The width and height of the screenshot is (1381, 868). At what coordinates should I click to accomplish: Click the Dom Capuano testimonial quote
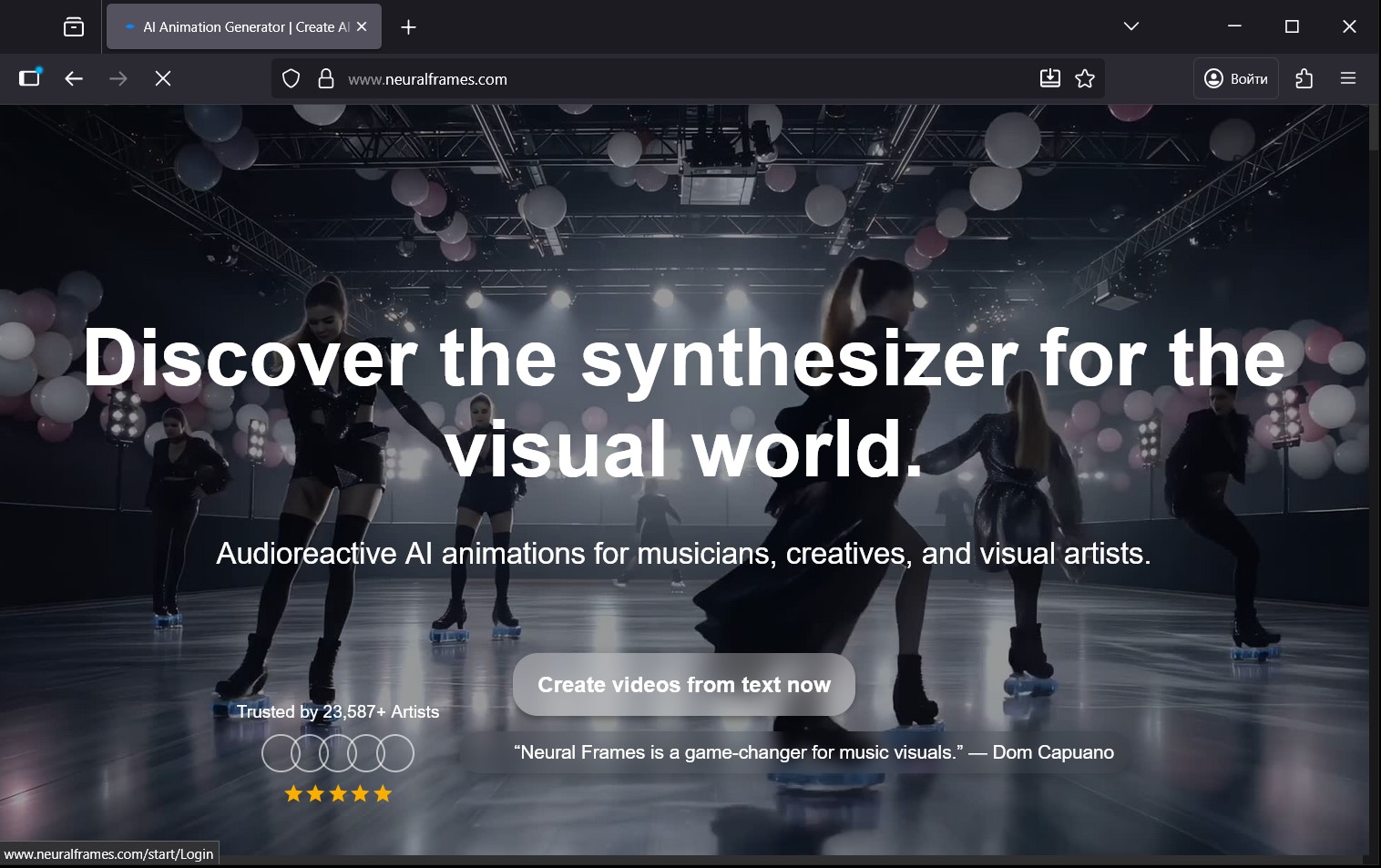click(813, 752)
